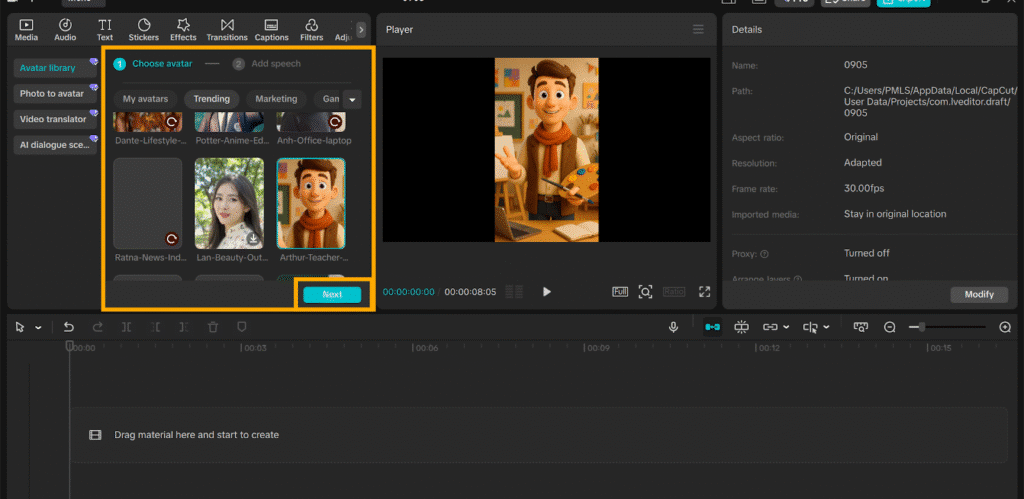Image resolution: width=1024 pixels, height=499 pixels.
Task: Switch to Marketing avatar category
Action: 276,99
